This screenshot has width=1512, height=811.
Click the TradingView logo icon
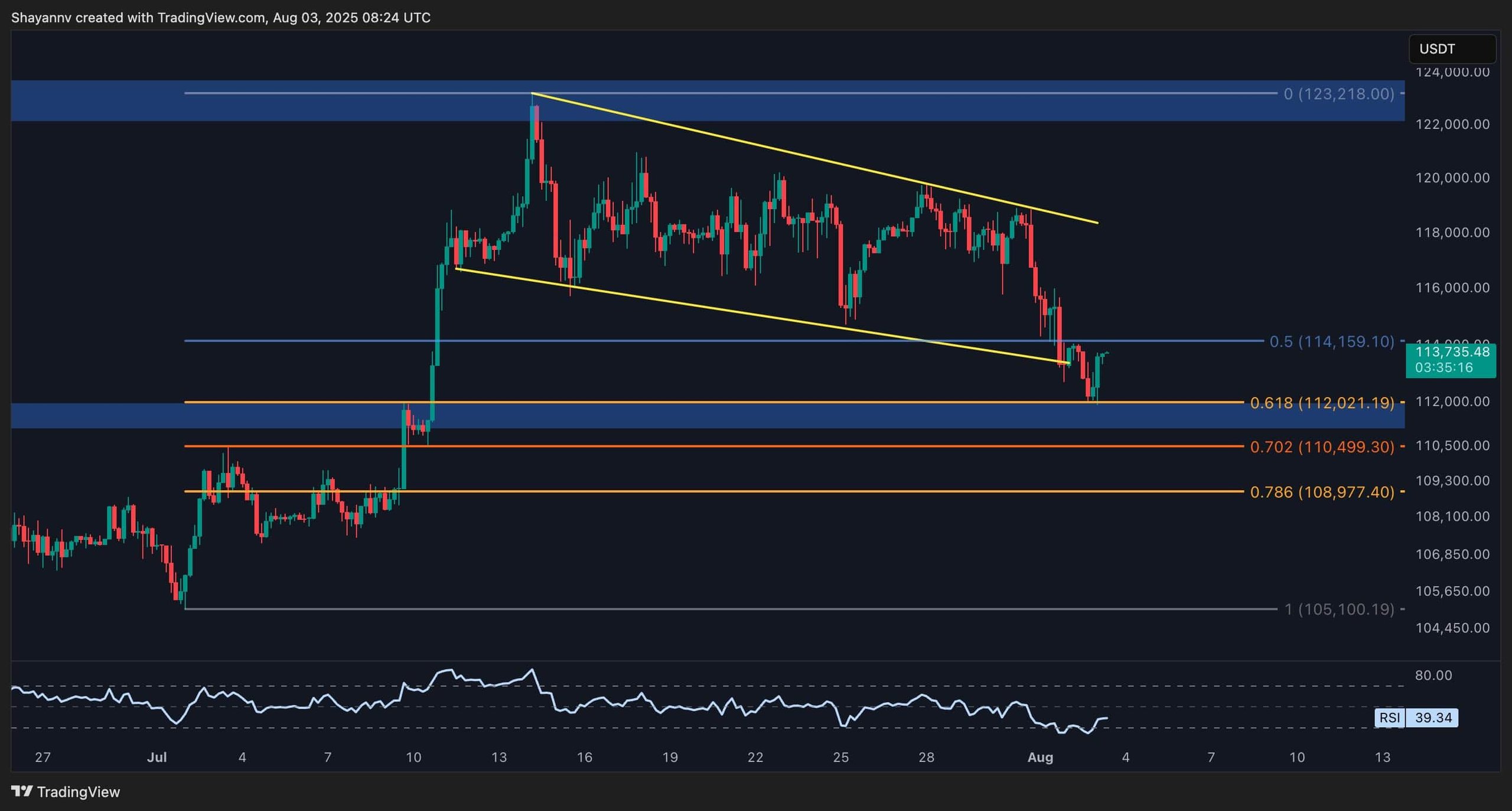[x=22, y=792]
